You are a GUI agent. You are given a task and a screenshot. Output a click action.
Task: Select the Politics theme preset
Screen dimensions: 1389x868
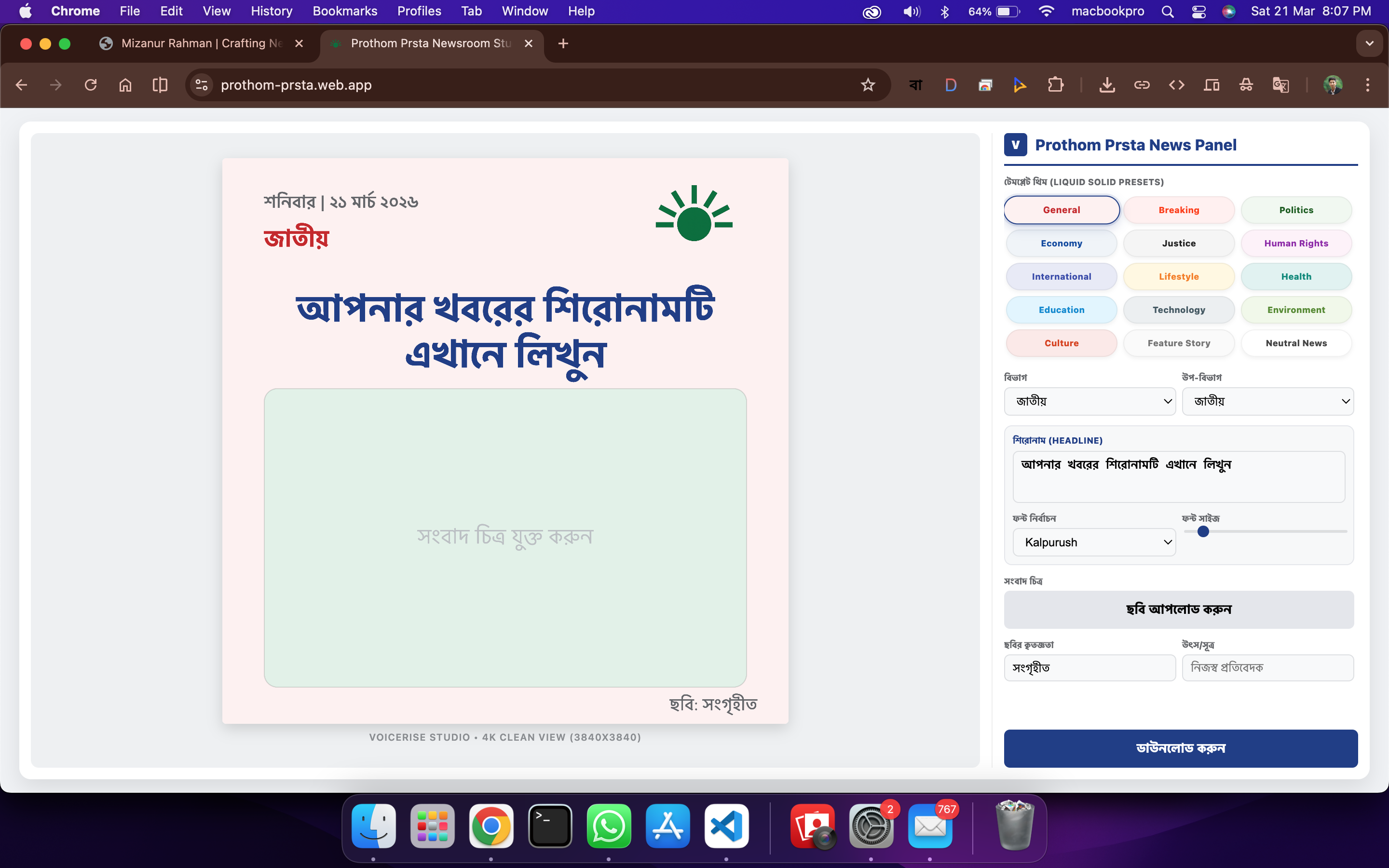point(1295,210)
